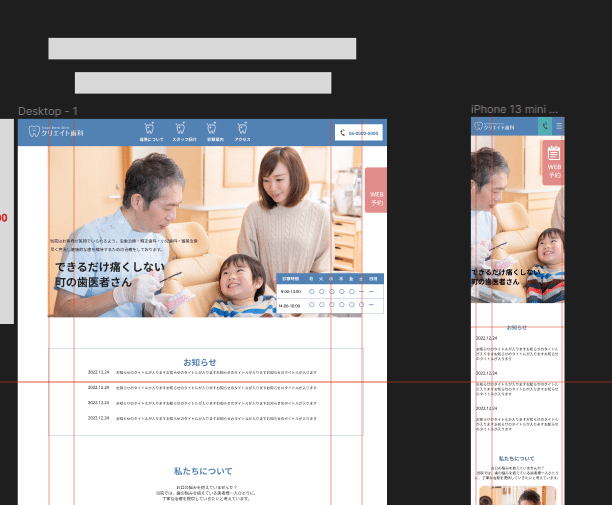Select the お知らせ heading in Desktop frame
Image resolution: width=612 pixels, height=505 pixels.
coord(200,362)
